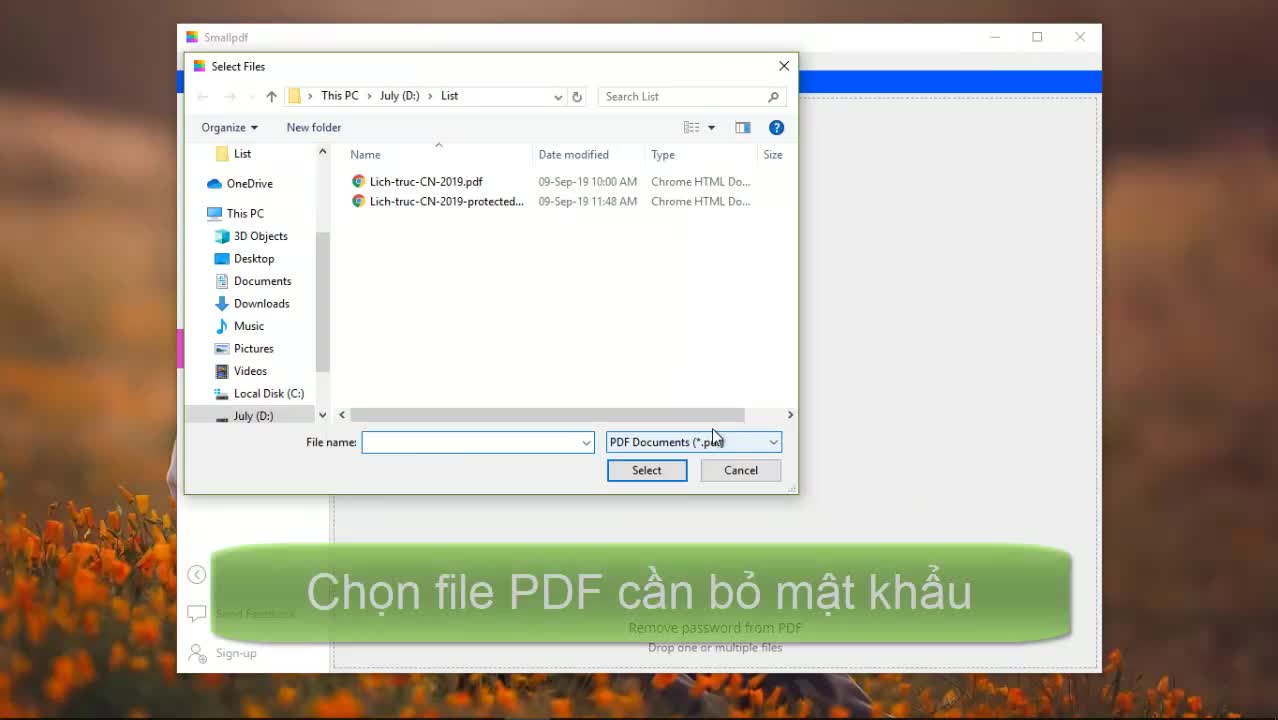Image resolution: width=1278 pixels, height=720 pixels.
Task: Click This PC in address breadcrumb
Action: 339,96
